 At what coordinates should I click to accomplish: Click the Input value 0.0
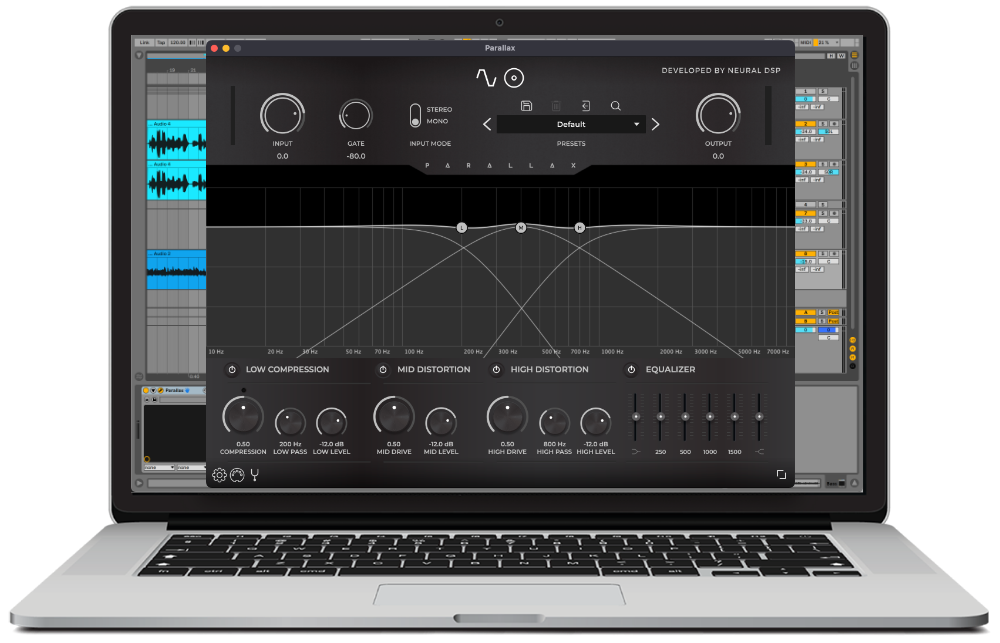283,156
